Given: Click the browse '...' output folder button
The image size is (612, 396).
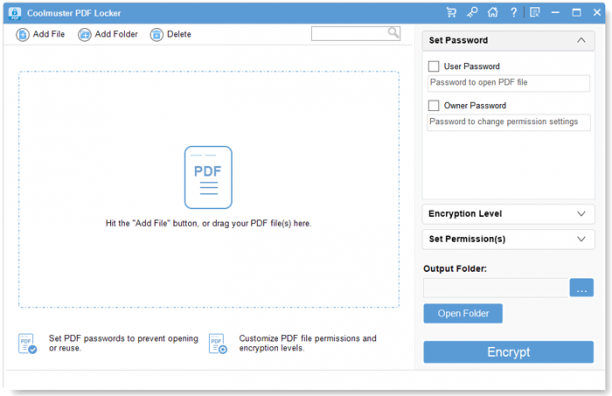Looking at the screenshot, I should pyautogui.click(x=582, y=288).
